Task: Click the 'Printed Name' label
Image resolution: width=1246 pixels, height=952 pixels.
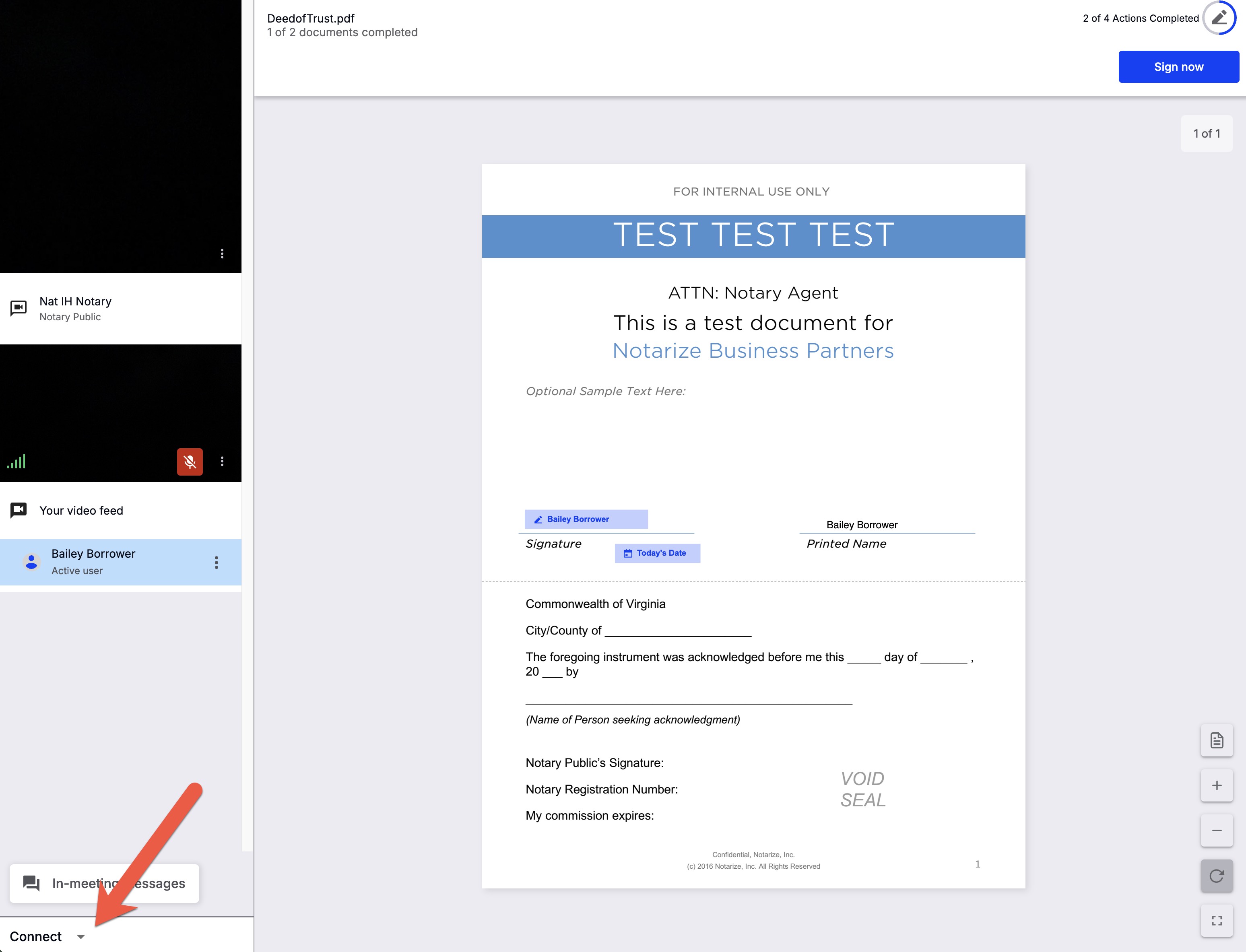Action: 846,544
